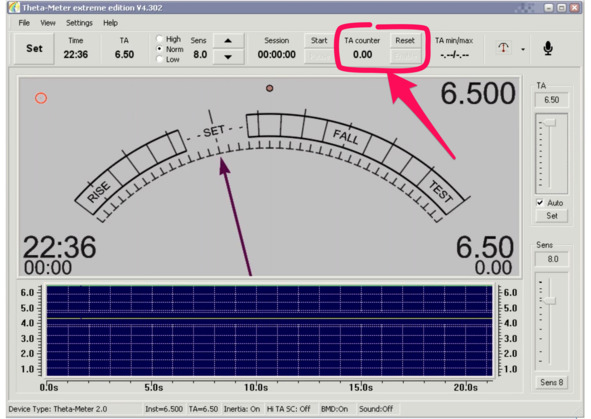
Task: Select the Norm sensitivity radio option
Action: click(x=160, y=49)
